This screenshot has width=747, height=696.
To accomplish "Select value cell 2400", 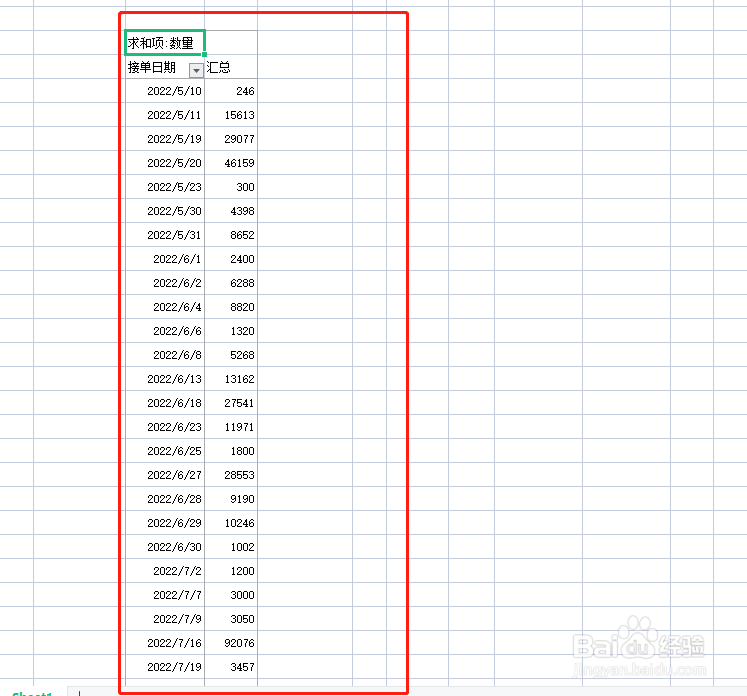I will tap(231, 259).
